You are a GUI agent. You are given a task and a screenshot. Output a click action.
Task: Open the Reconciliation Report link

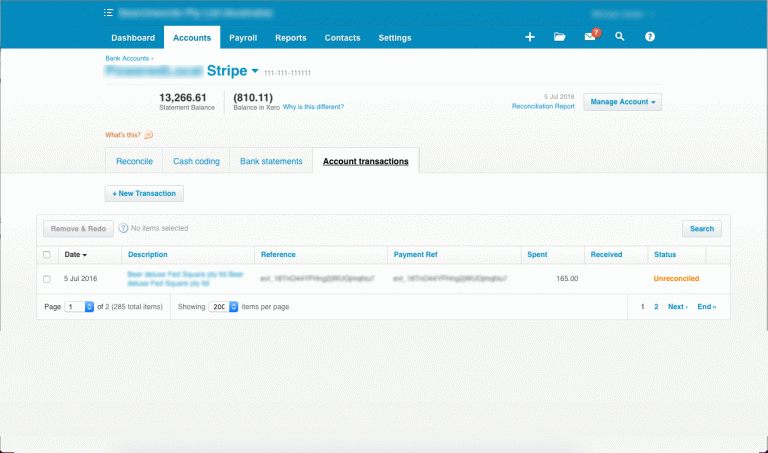coord(543,105)
